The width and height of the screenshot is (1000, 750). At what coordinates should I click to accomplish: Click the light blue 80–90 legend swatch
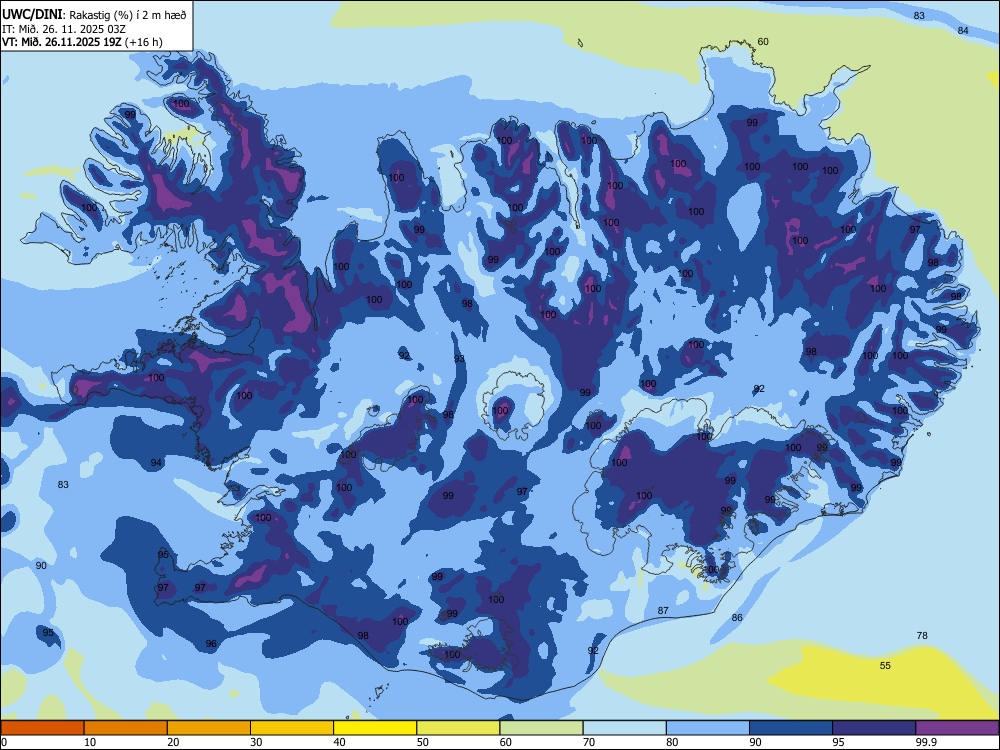pyautogui.click(x=708, y=728)
